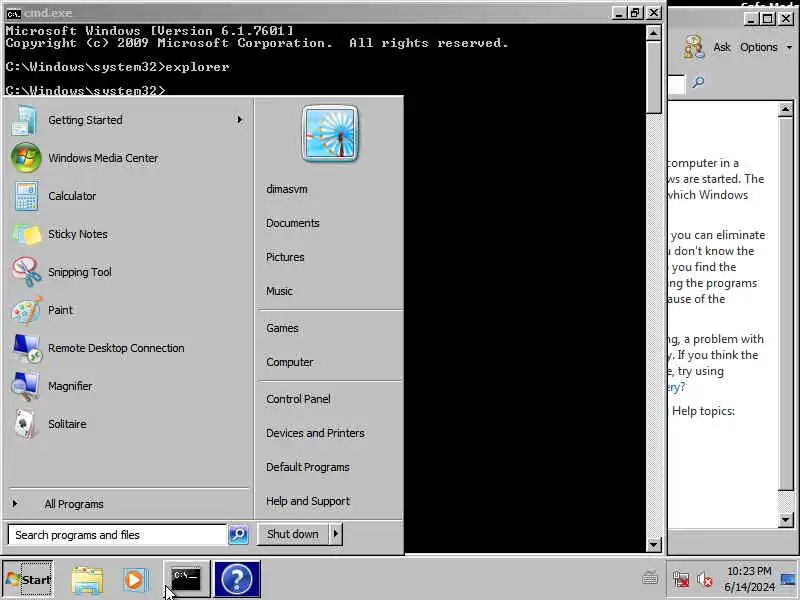
Task: Click the Help window search field
Action: pos(677,84)
